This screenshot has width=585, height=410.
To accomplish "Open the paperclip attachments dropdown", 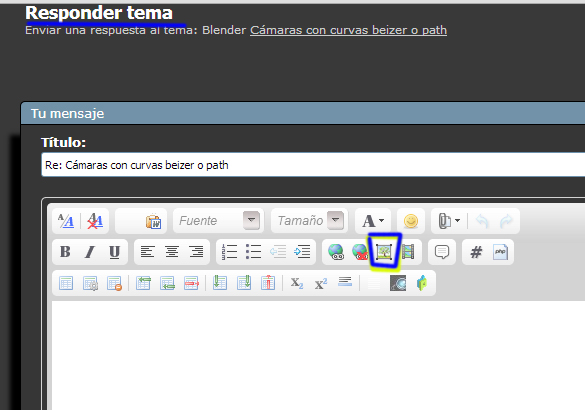I will tap(449, 221).
